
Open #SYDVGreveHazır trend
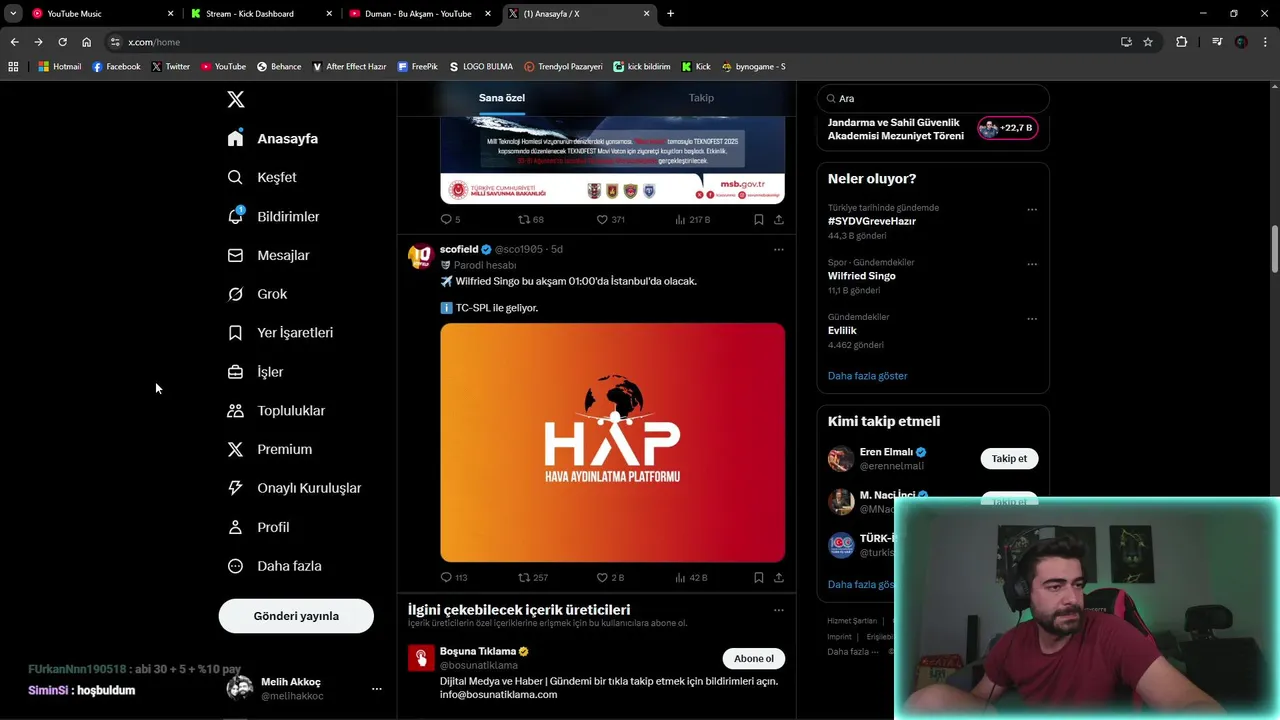[x=873, y=221]
